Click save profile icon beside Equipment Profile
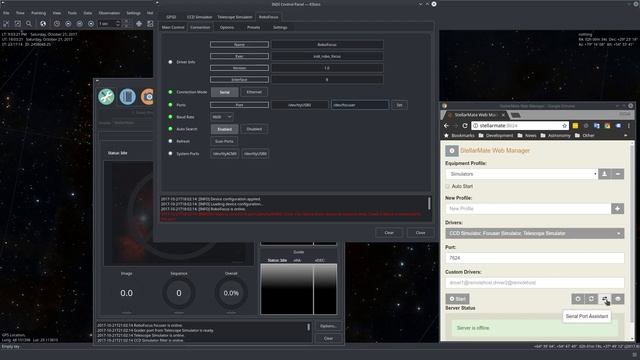This screenshot has height=360, width=640. click(x=604, y=174)
